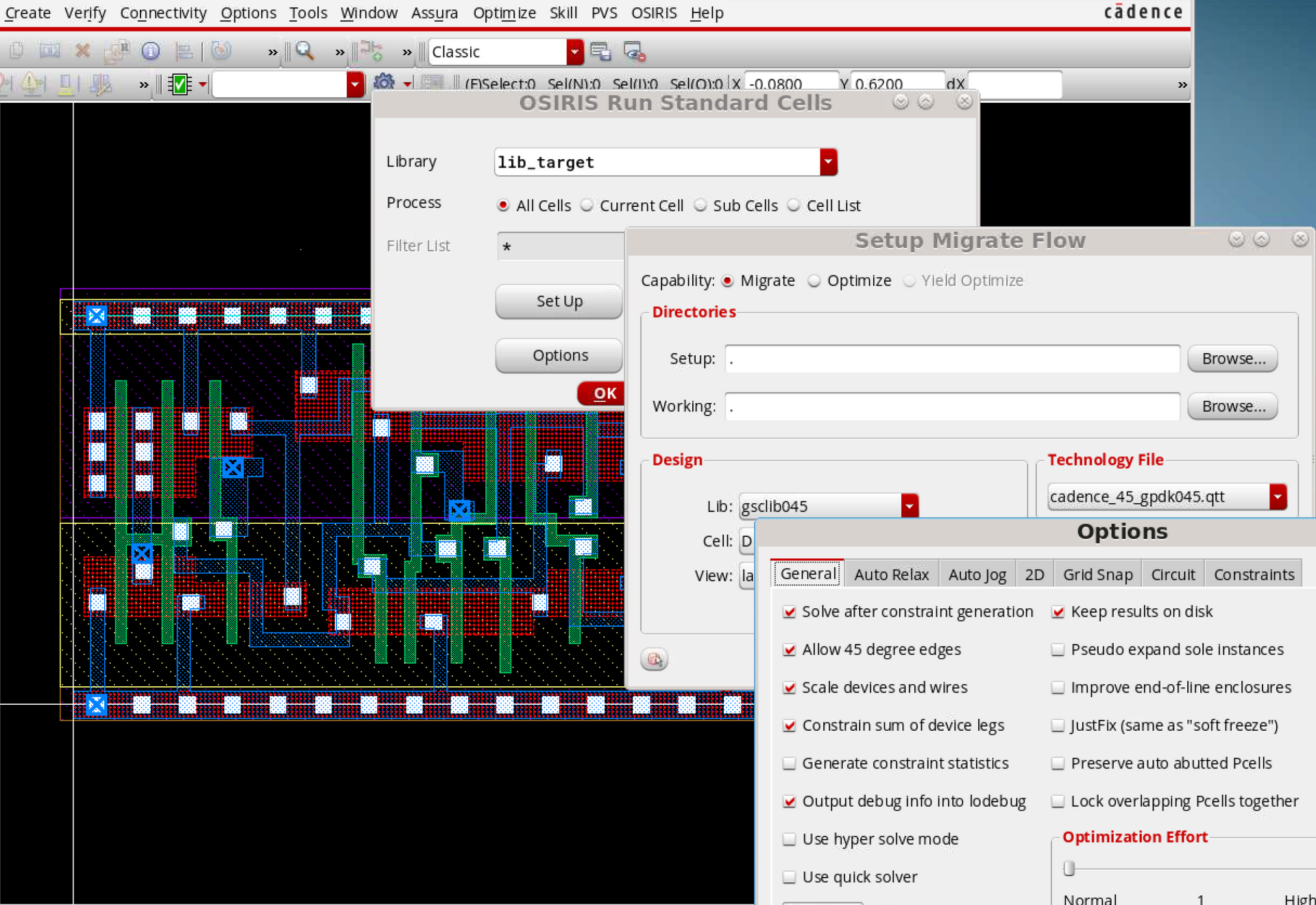Screen dimensions: 1316x905
Task: Select the Sub Cells radio button
Action: [x=700, y=205]
